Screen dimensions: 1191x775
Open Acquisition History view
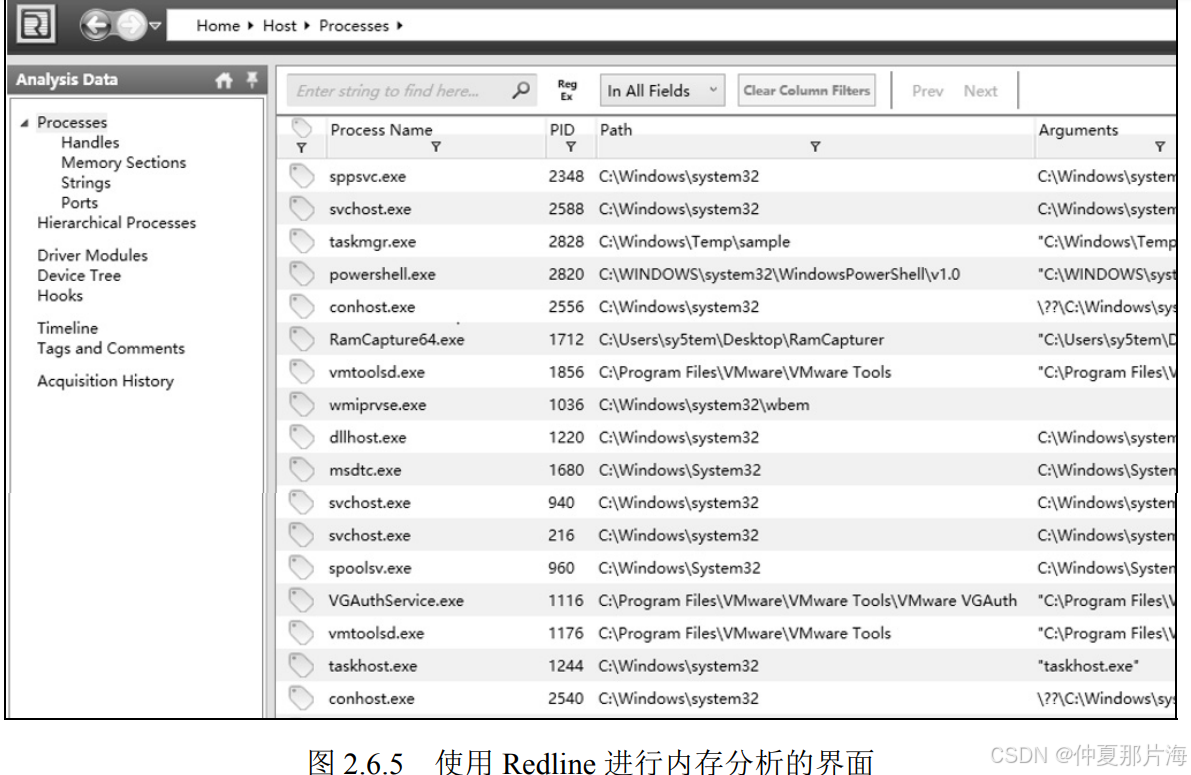pos(106,381)
